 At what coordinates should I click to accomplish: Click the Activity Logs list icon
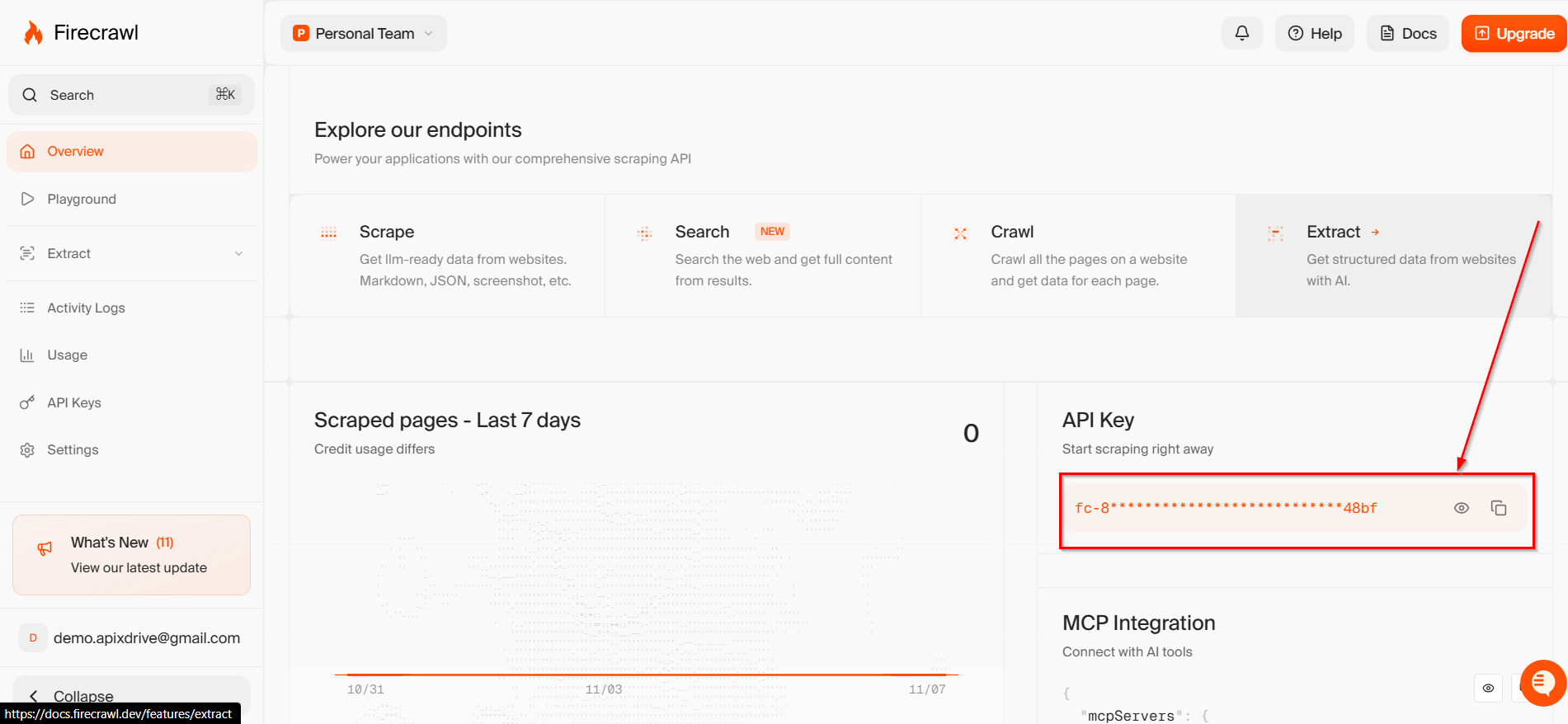coord(27,308)
